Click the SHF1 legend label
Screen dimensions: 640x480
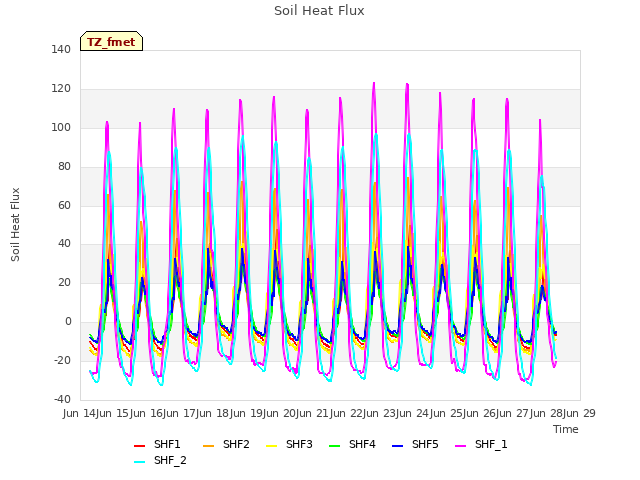[167, 444]
